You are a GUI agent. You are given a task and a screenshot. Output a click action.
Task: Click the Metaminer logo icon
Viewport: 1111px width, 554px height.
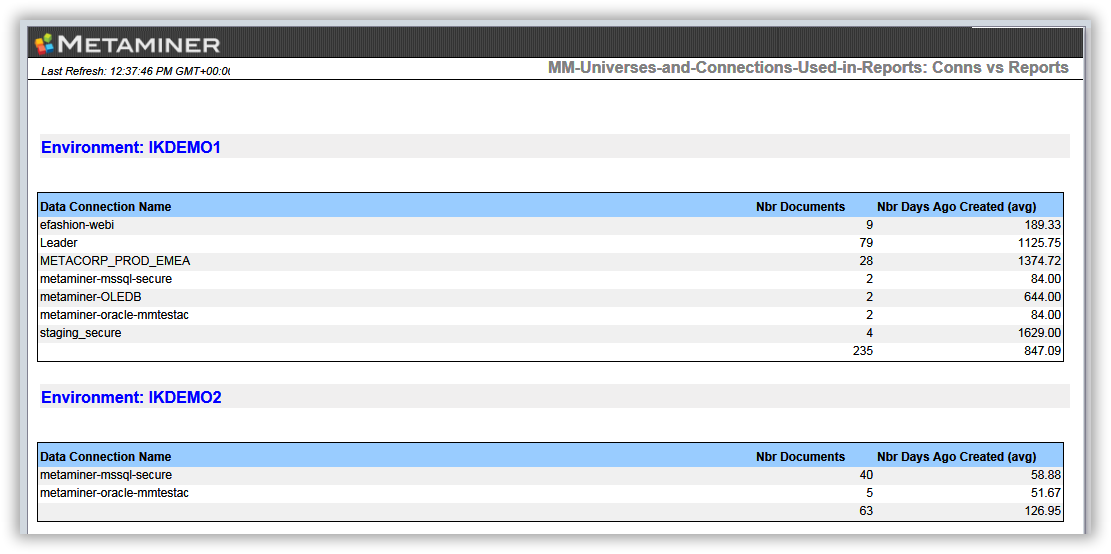click(45, 45)
